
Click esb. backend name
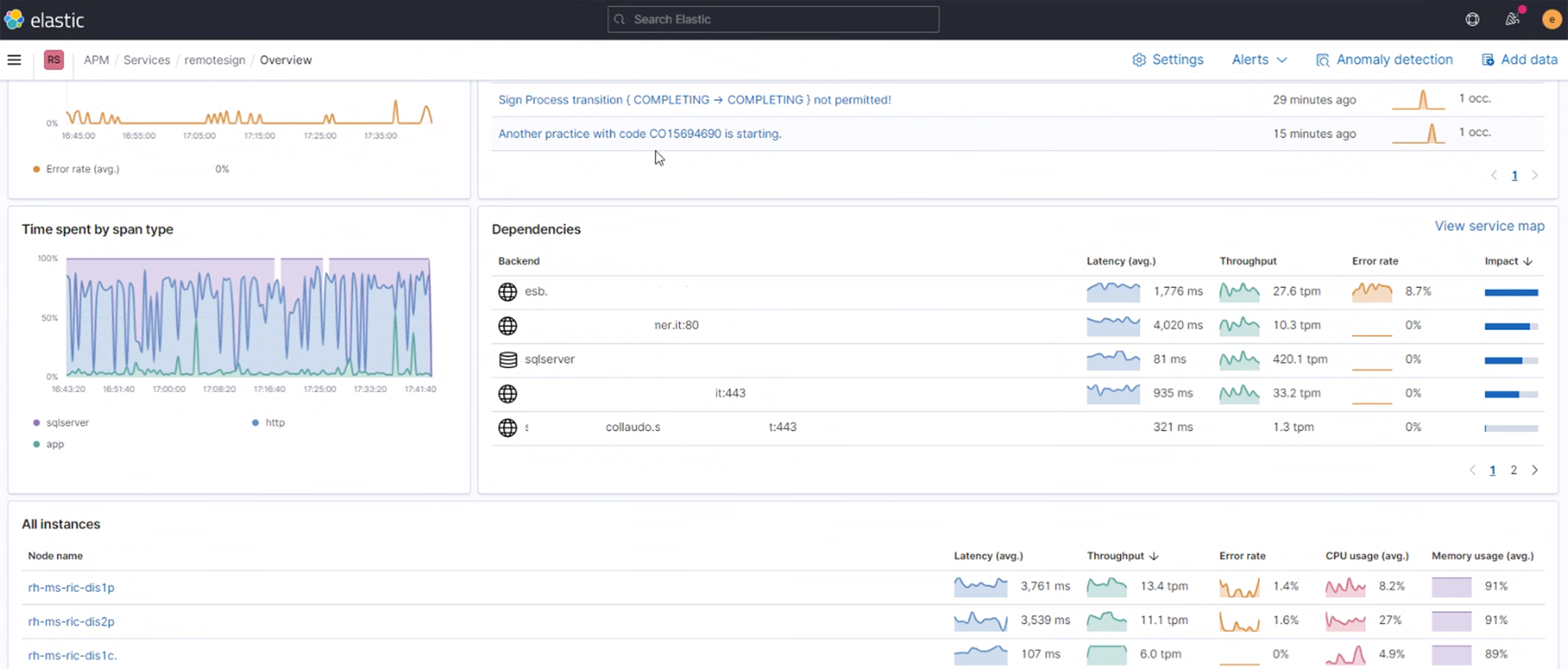536,291
